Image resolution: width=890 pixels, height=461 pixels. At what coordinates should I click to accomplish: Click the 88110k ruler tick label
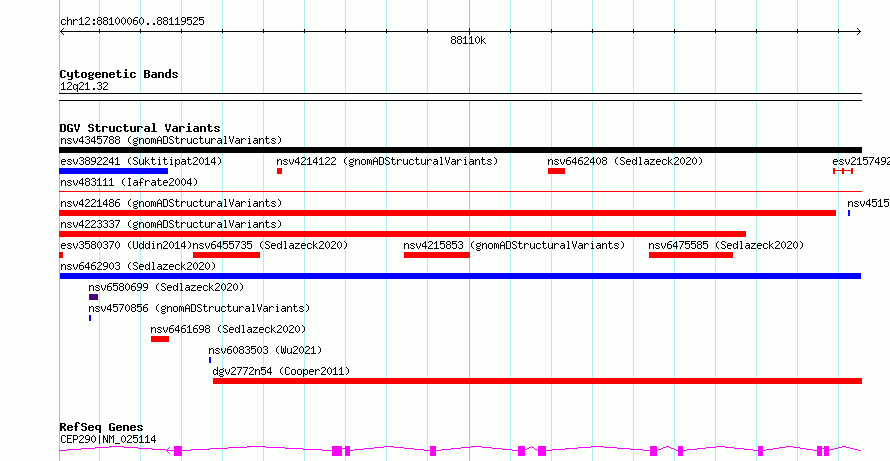(x=468, y=40)
